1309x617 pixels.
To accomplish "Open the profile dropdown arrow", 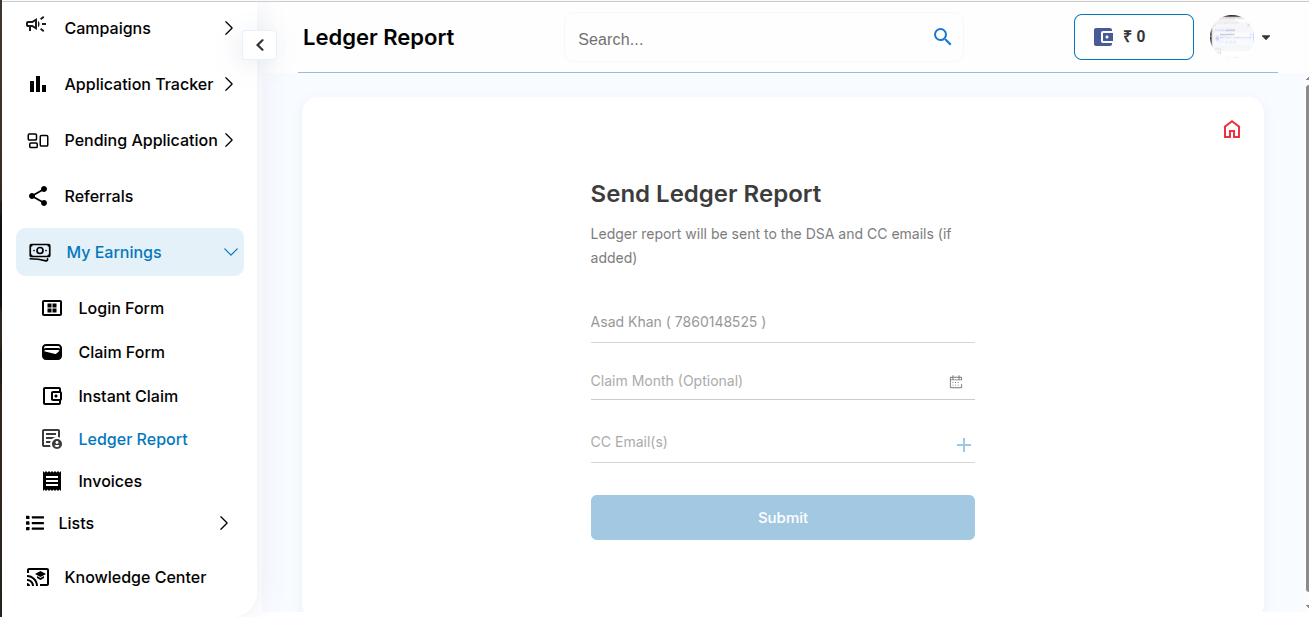I will [x=1266, y=38].
